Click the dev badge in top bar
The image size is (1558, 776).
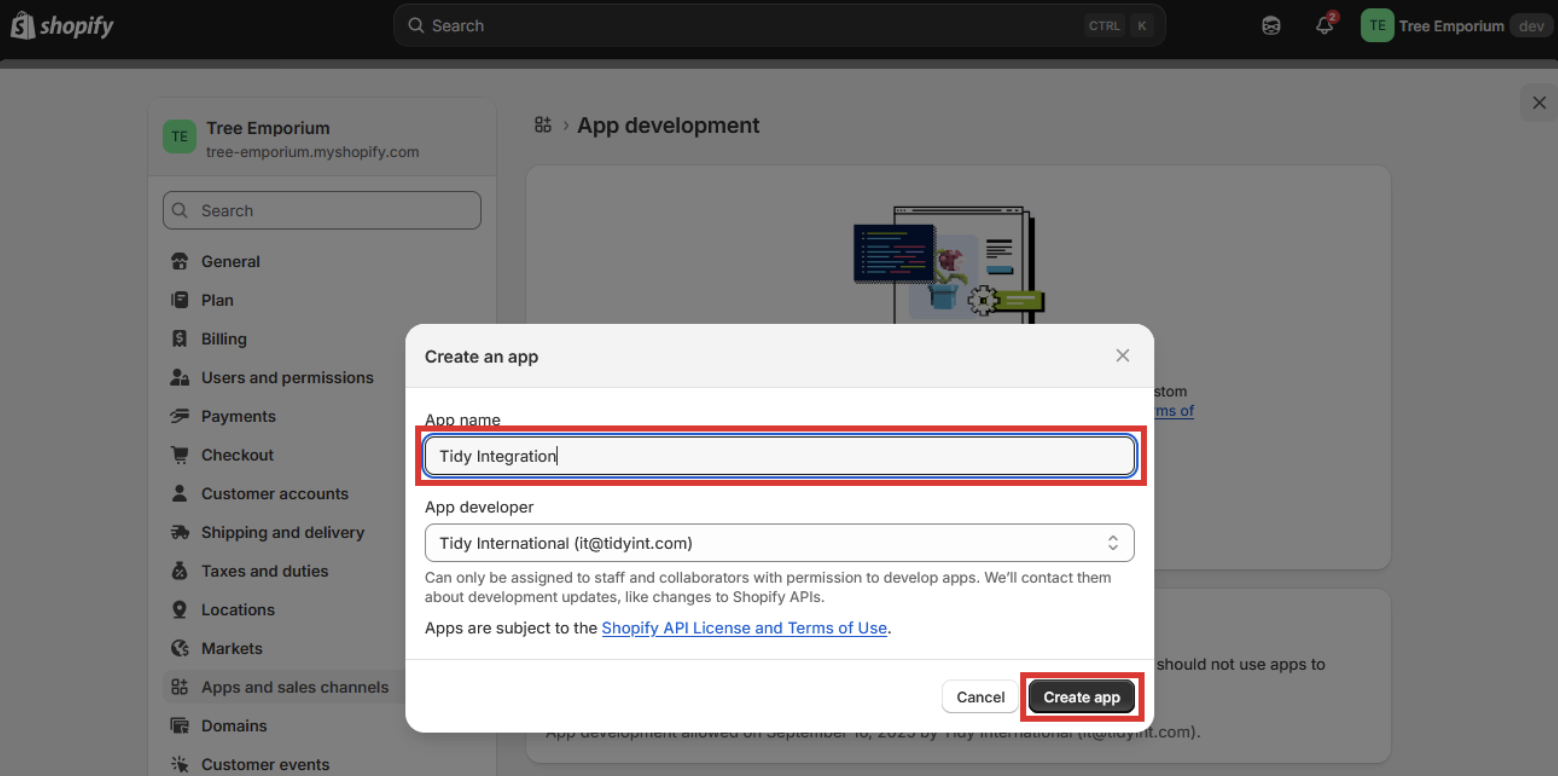tap(1531, 26)
